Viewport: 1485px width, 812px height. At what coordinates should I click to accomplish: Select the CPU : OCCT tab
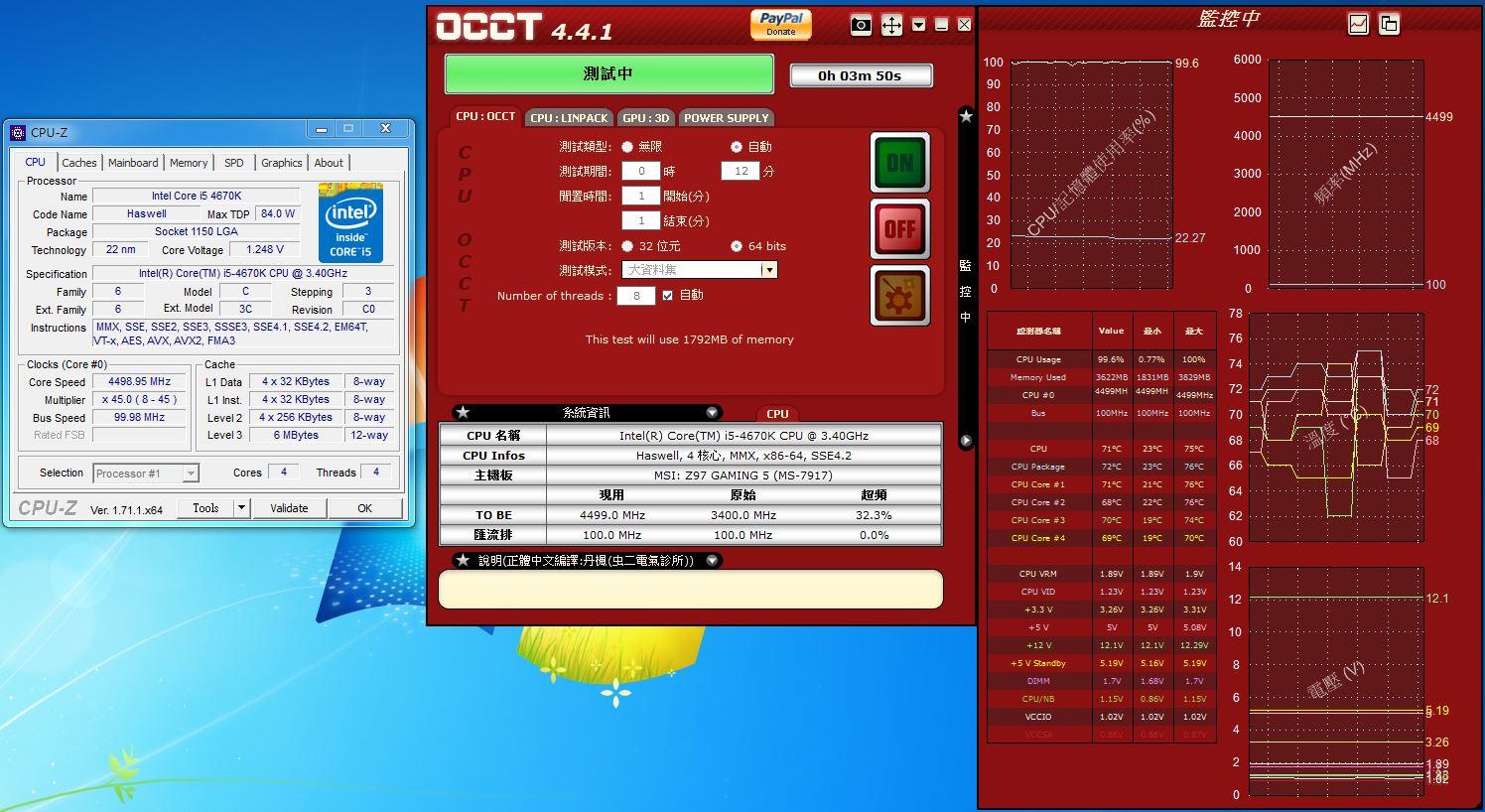click(485, 117)
